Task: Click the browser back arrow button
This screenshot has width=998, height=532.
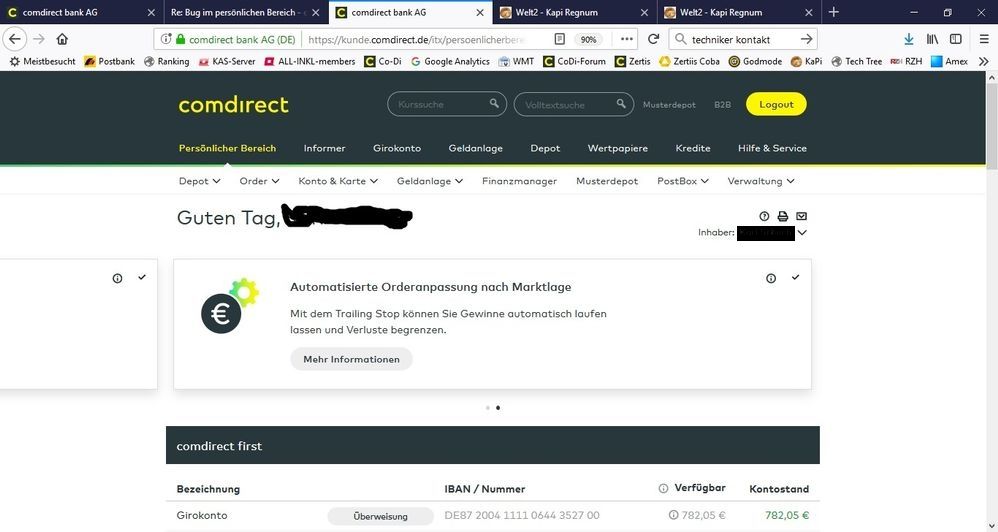Action: (x=15, y=39)
